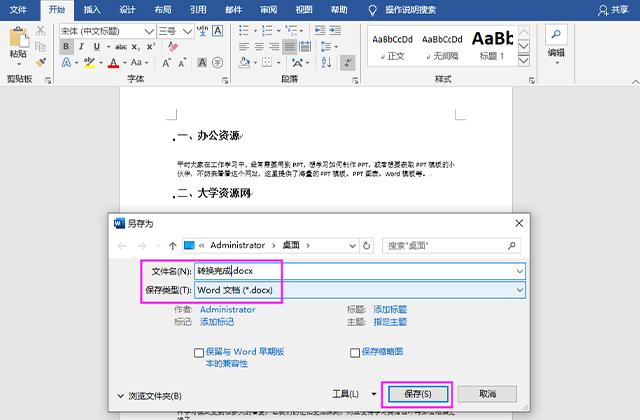This screenshot has height=420, width=640.
Task: Click the Paste clipboard icon
Action: coord(18,38)
